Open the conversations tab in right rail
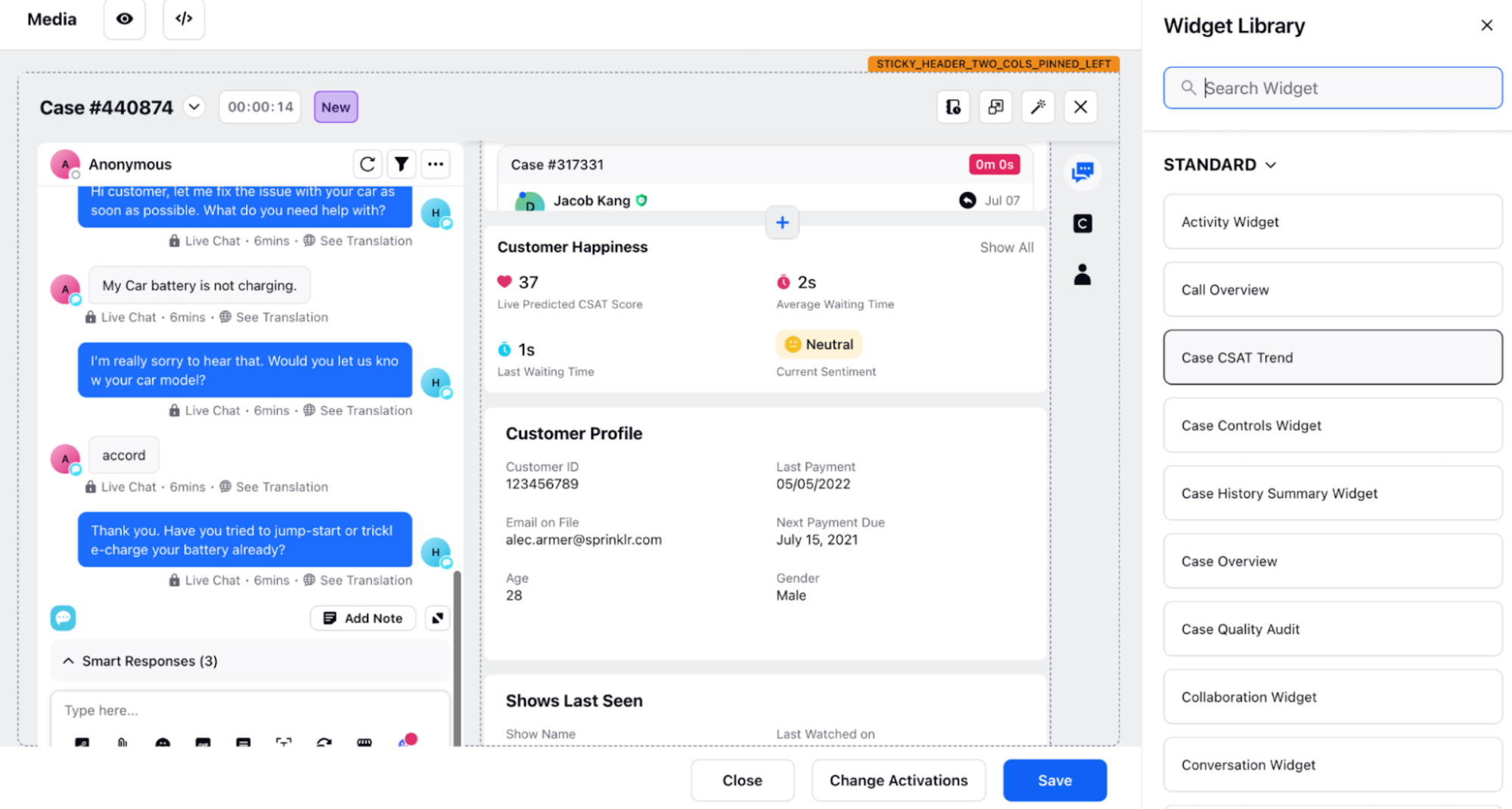Image resolution: width=1512 pixels, height=809 pixels. 1082,172
